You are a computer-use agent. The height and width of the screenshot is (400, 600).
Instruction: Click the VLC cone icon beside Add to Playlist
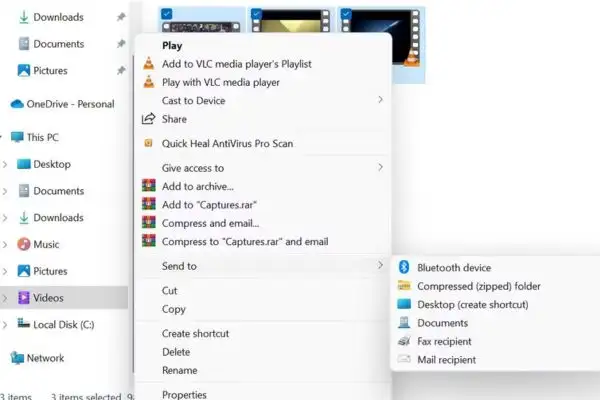148,64
